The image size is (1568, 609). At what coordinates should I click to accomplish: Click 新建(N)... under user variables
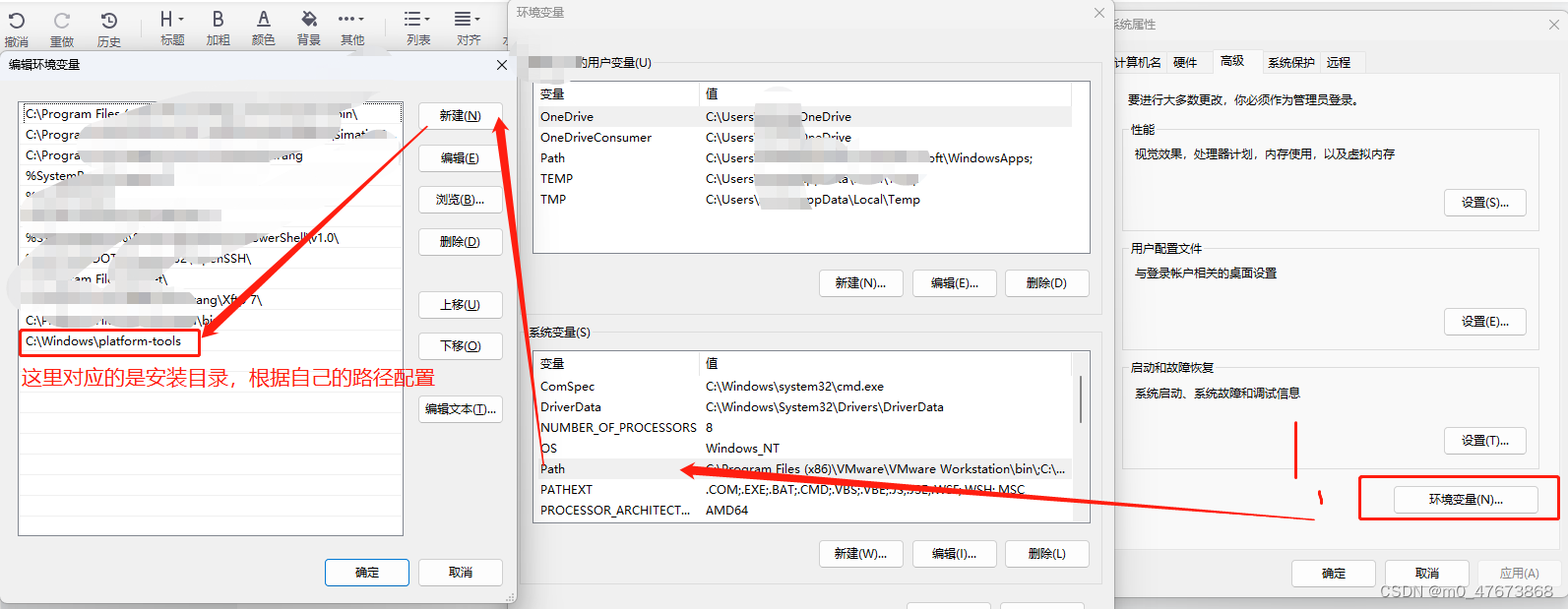860,283
